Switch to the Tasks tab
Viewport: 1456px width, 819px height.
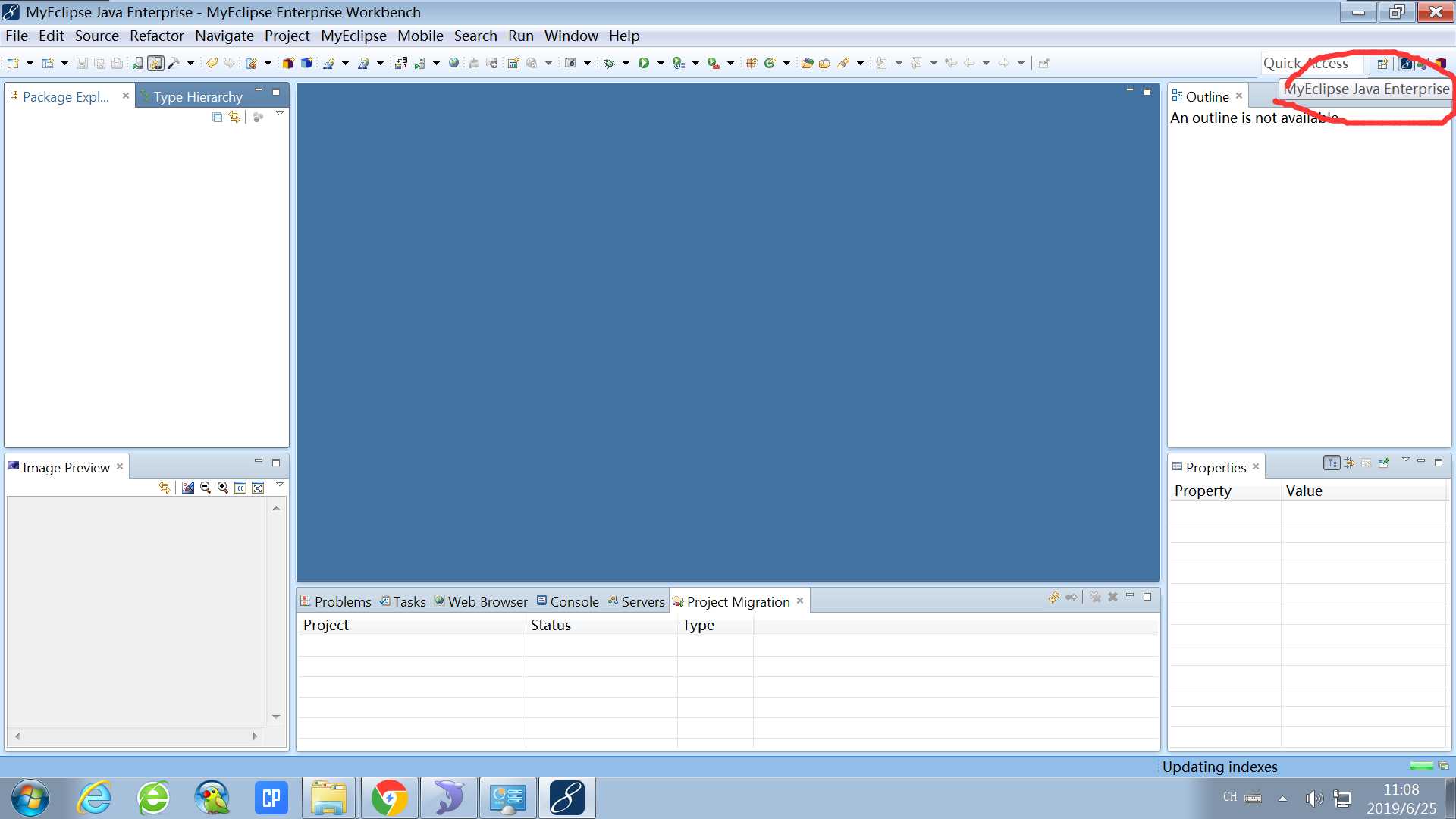(x=403, y=601)
